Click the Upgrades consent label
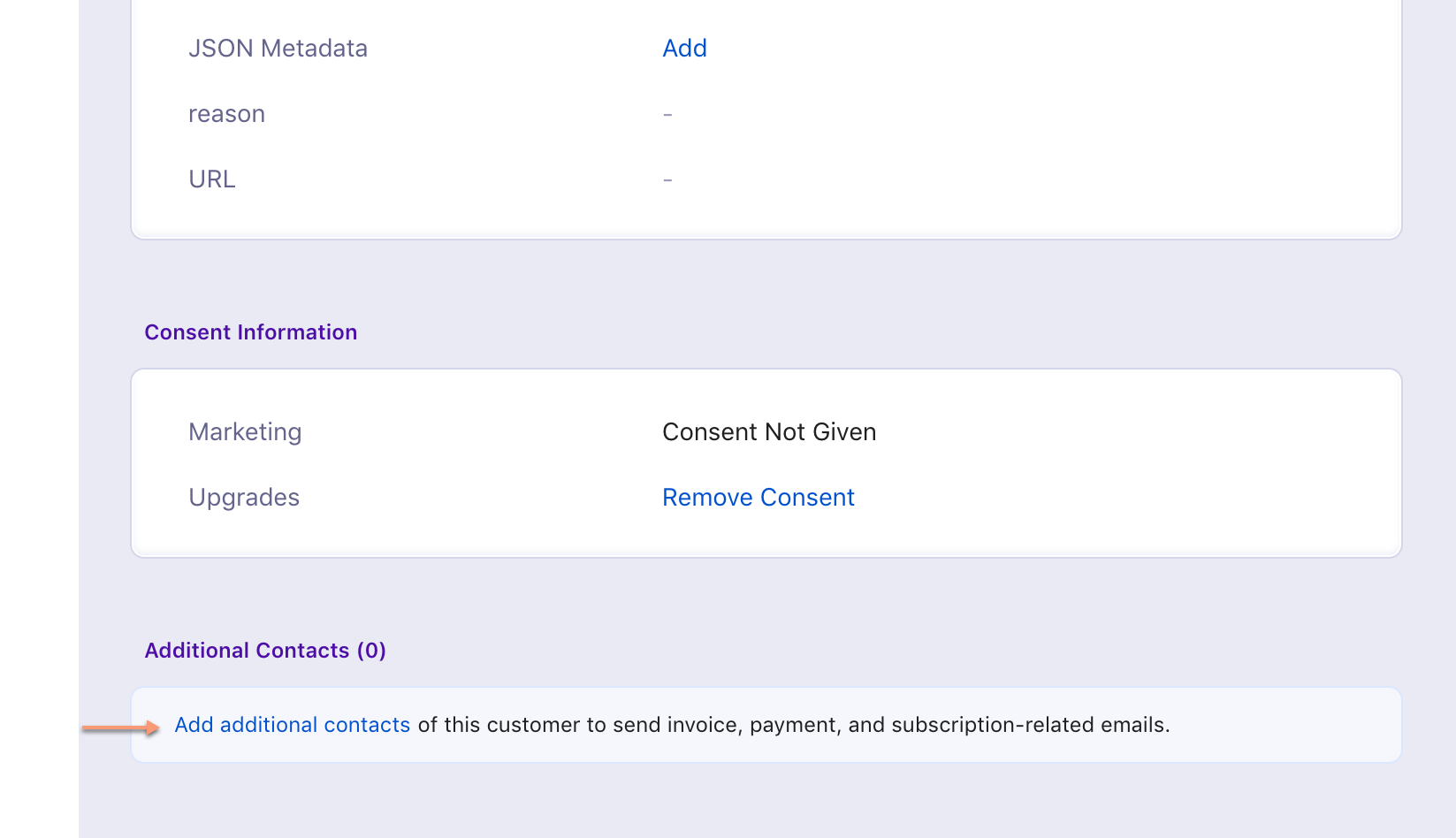Image resolution: width=1456 pixels, height=838 pixels. (244, 498)
